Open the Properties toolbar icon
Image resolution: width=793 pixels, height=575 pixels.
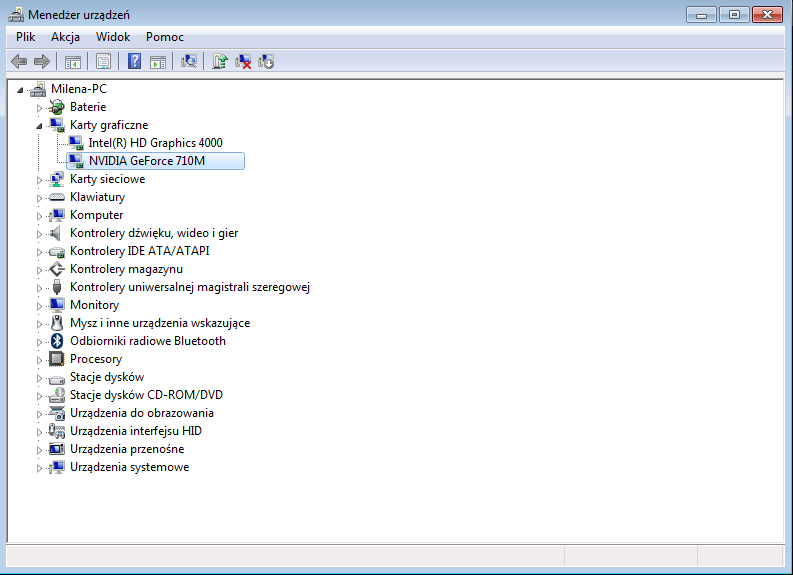click(x=103, y=62)
